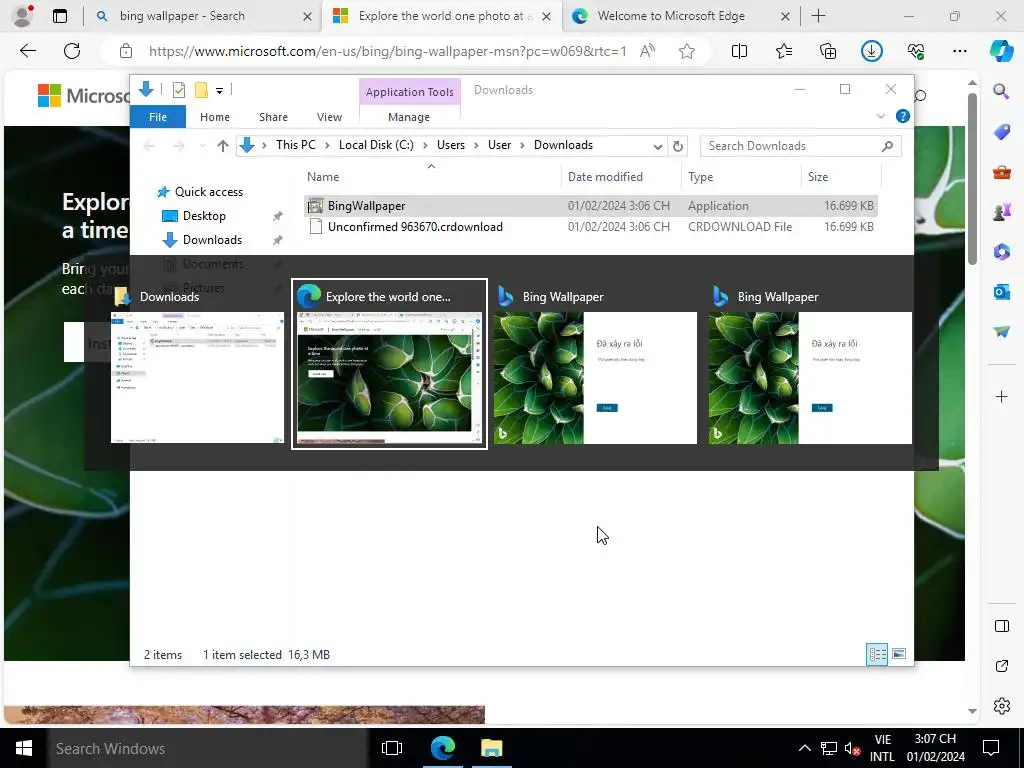
Task: Open Downloads in Quick access
Action: [x=212, y=240]
